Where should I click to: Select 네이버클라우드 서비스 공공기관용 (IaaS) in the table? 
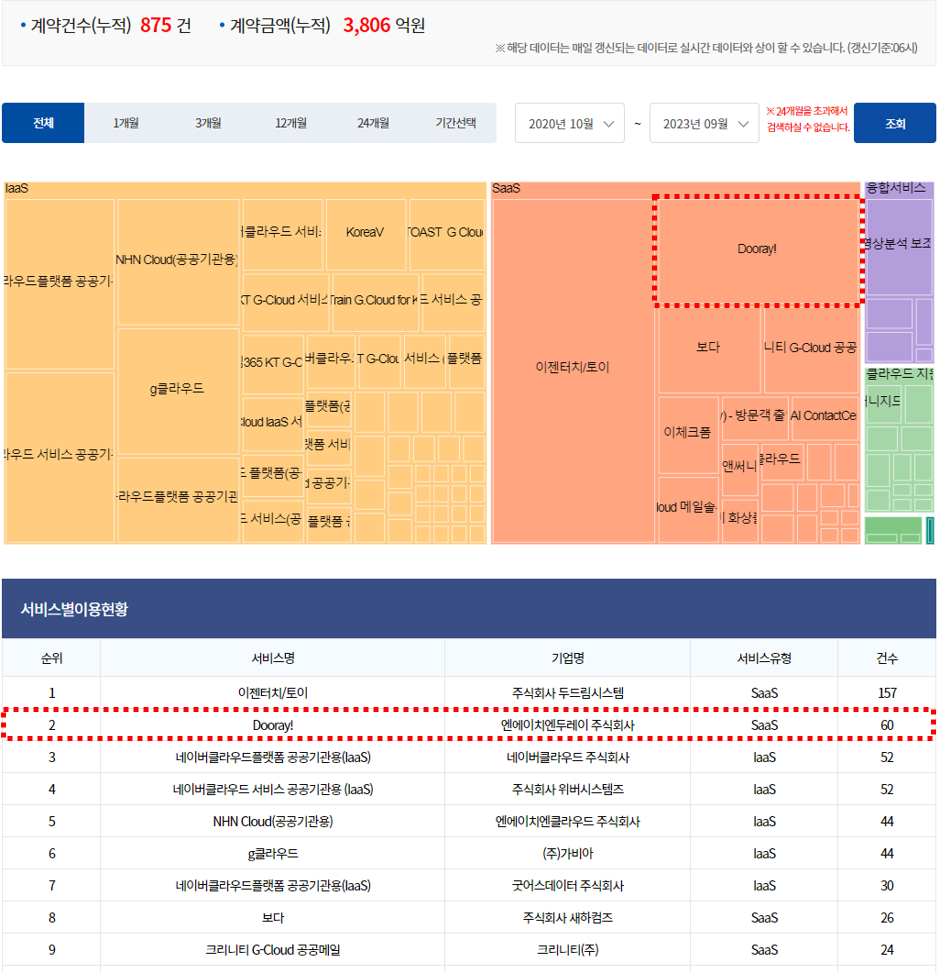coord(273,790)
